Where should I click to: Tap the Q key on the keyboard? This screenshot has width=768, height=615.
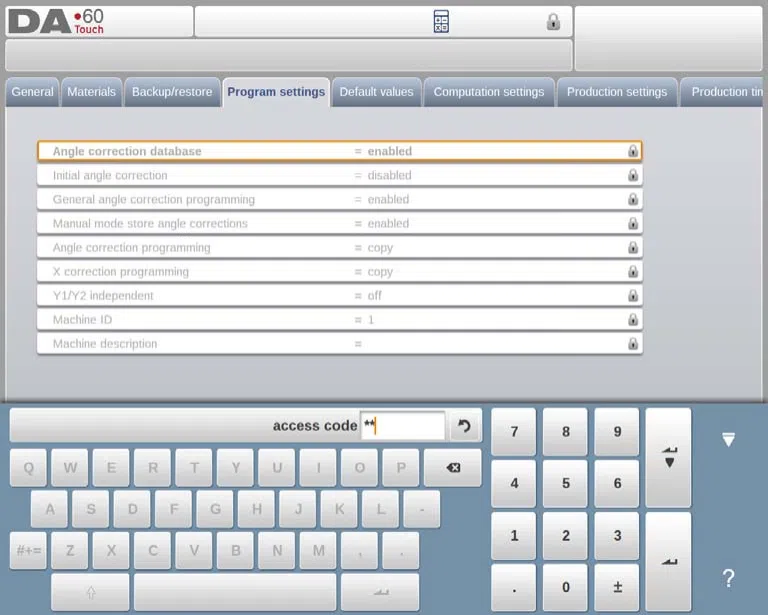pos(28,468)
